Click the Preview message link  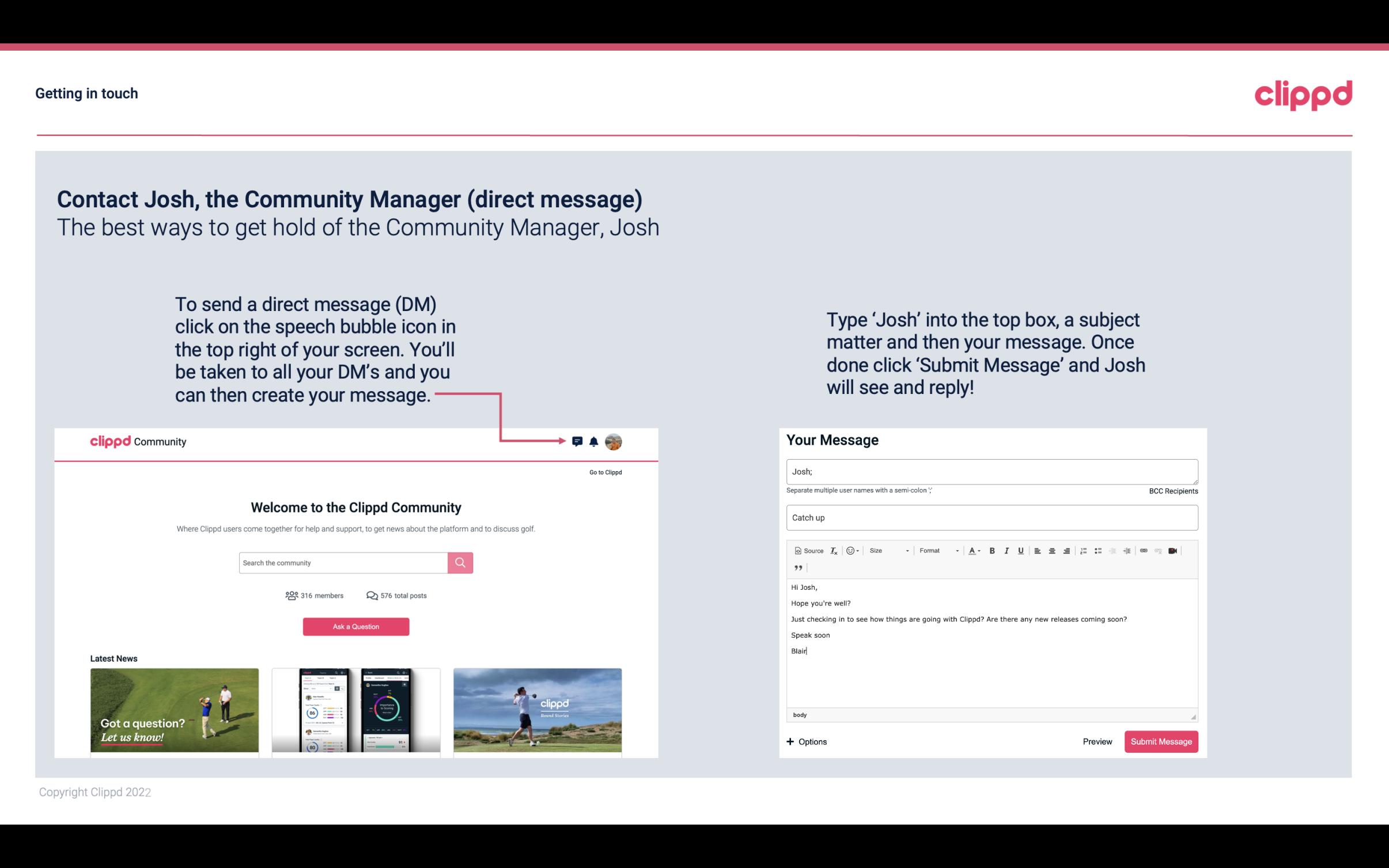point(1097,741)
